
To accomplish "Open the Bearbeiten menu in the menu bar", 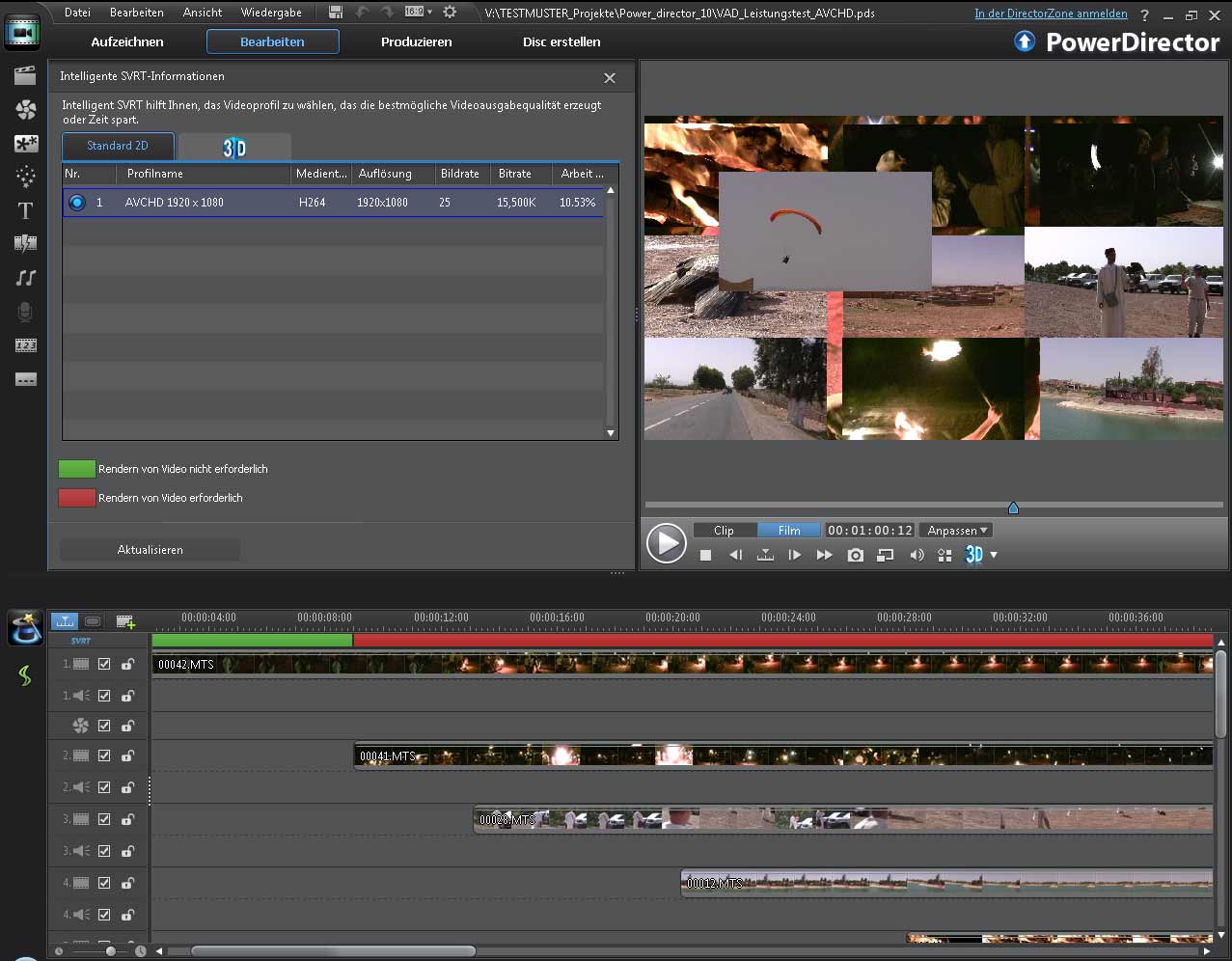I will pyautogui.click(x=137, y=13).
